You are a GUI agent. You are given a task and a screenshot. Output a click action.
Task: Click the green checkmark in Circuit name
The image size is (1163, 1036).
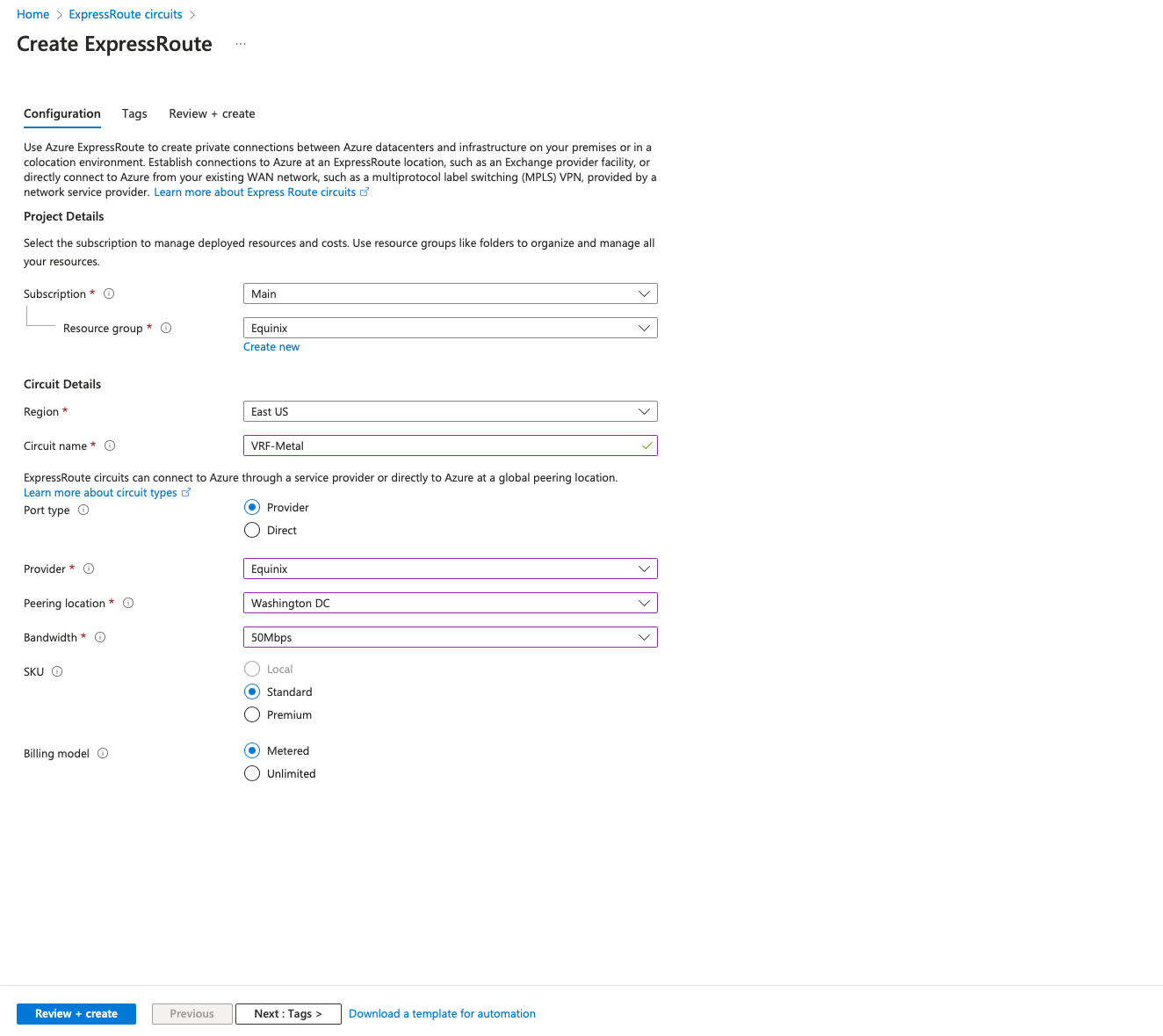click(647, 446)
